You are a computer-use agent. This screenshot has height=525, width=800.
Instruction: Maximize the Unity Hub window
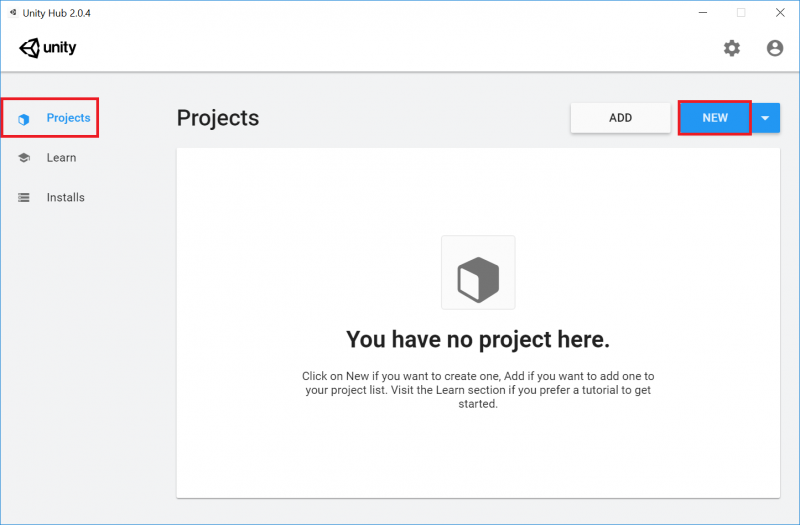(x=741, y=13)
